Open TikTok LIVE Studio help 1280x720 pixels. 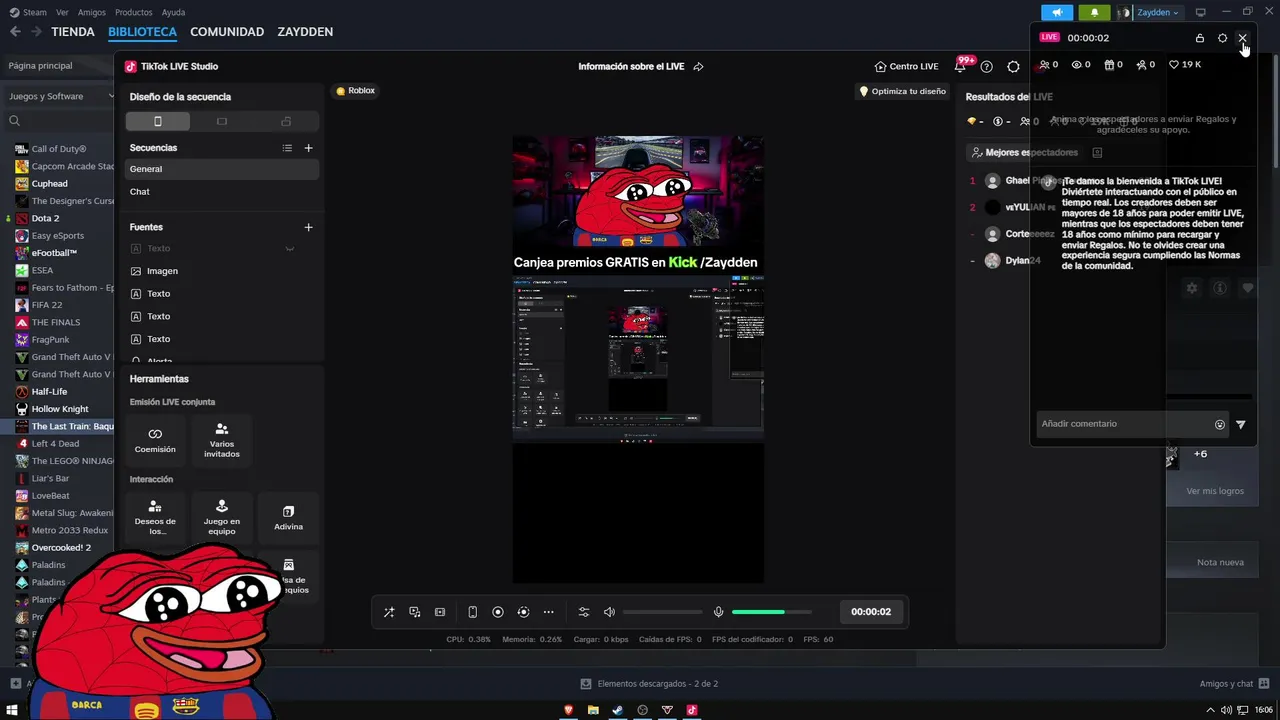[986, 67]
